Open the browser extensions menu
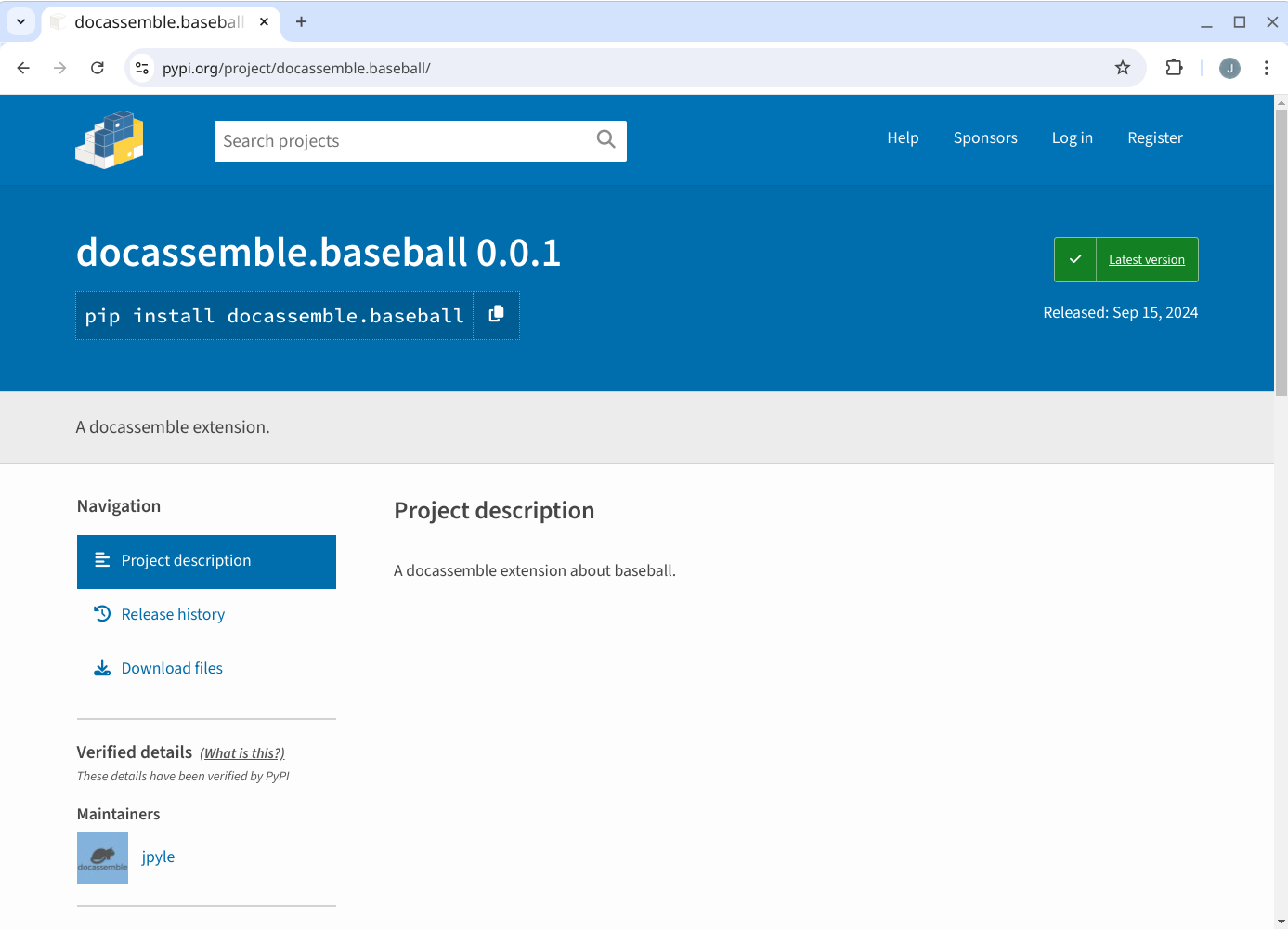The image size is (1288, 929). click(x=1174, y=68)
